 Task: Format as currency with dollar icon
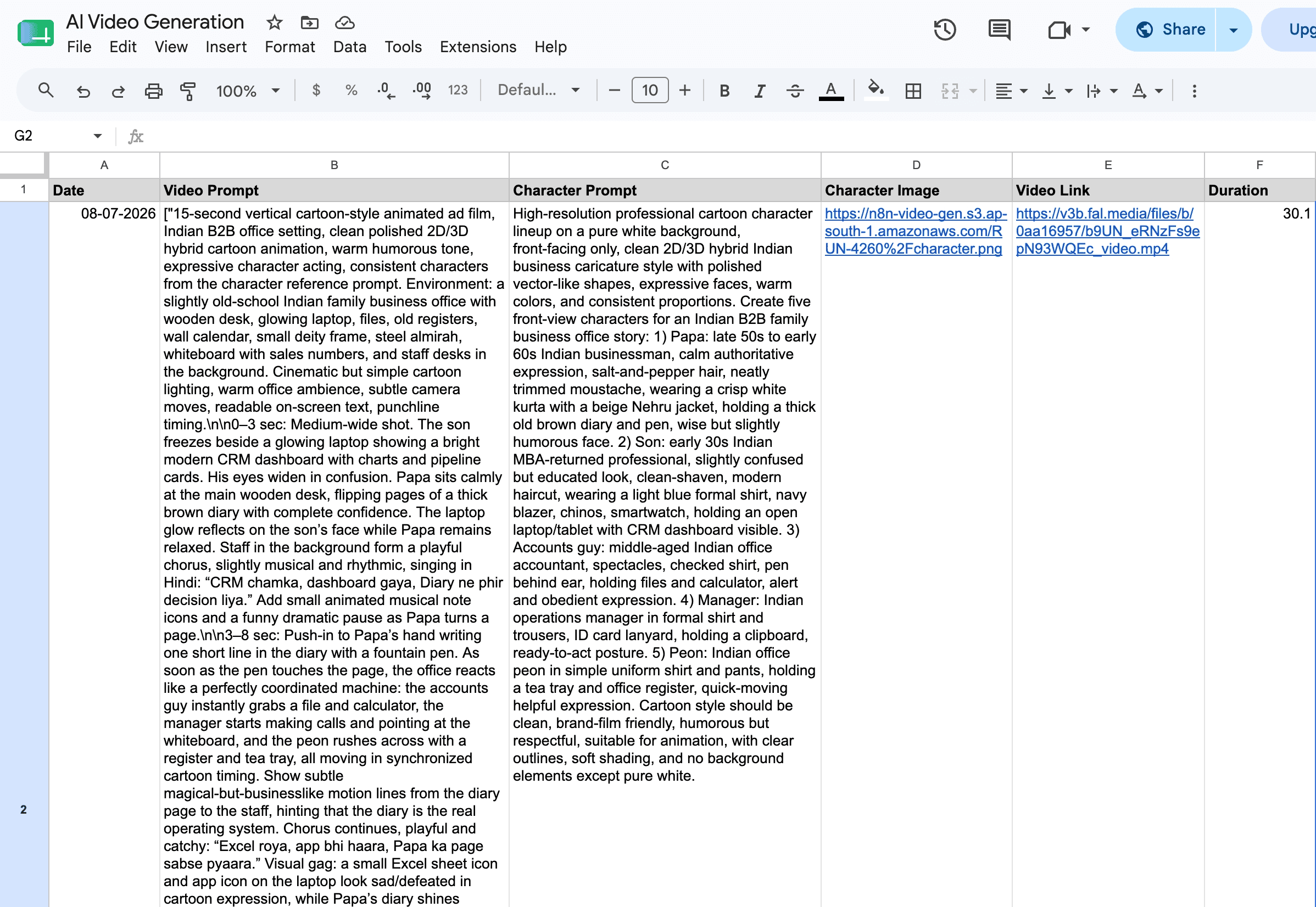(x=316, y=91)
